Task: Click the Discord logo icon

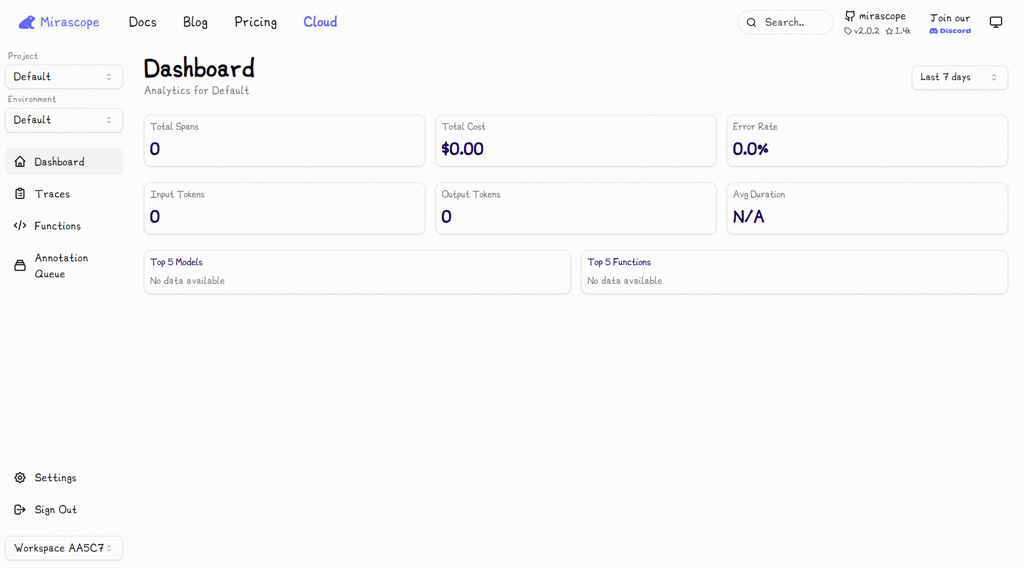Action: pyautogui.click(x=933, y=31)
